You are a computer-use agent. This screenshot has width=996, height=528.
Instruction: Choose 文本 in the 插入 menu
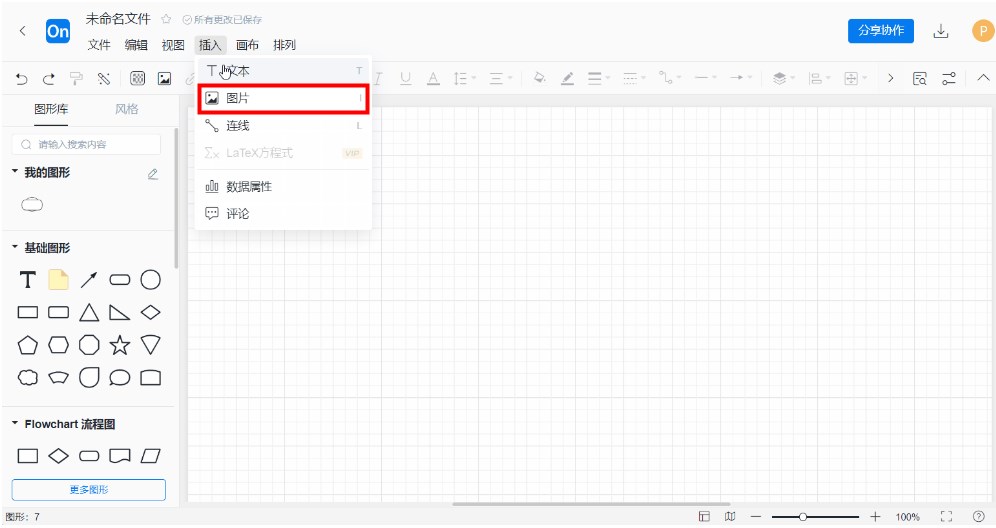tap(283, 71)
